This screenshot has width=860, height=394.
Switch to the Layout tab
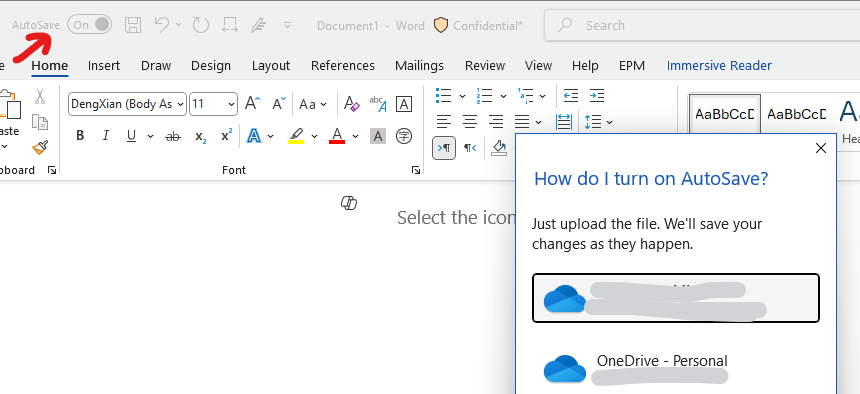point(271,66)
